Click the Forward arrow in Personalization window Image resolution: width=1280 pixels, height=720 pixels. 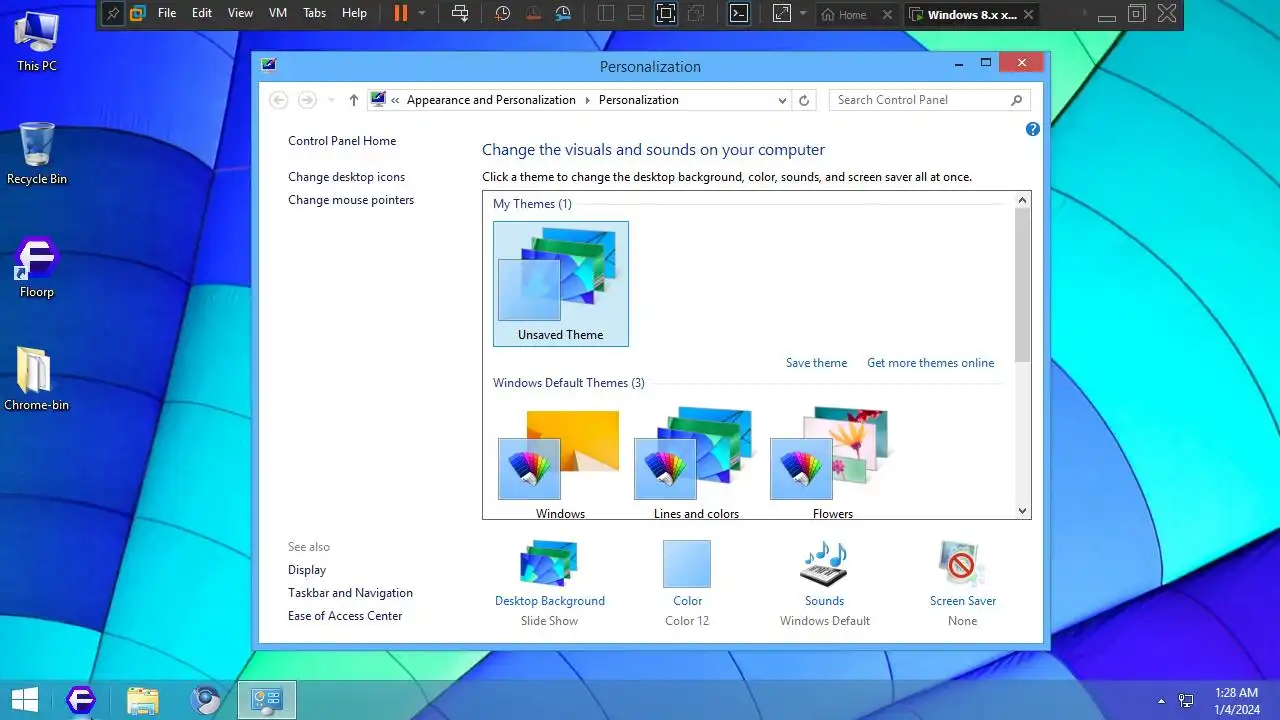(x=307, y=100)
